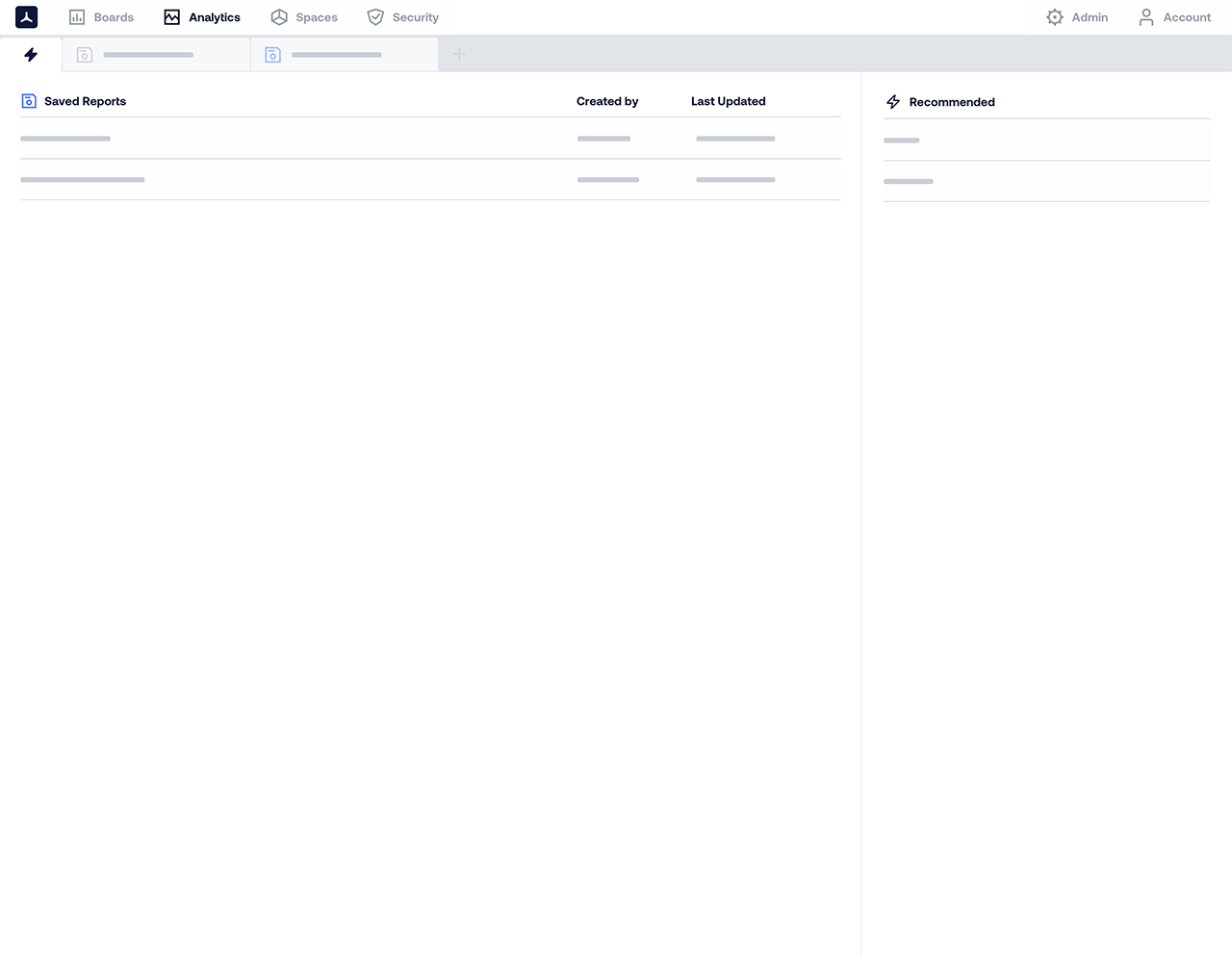1232x957 pixels.
Task: Open the Boards menu item
Action: [x=114, y=17]
